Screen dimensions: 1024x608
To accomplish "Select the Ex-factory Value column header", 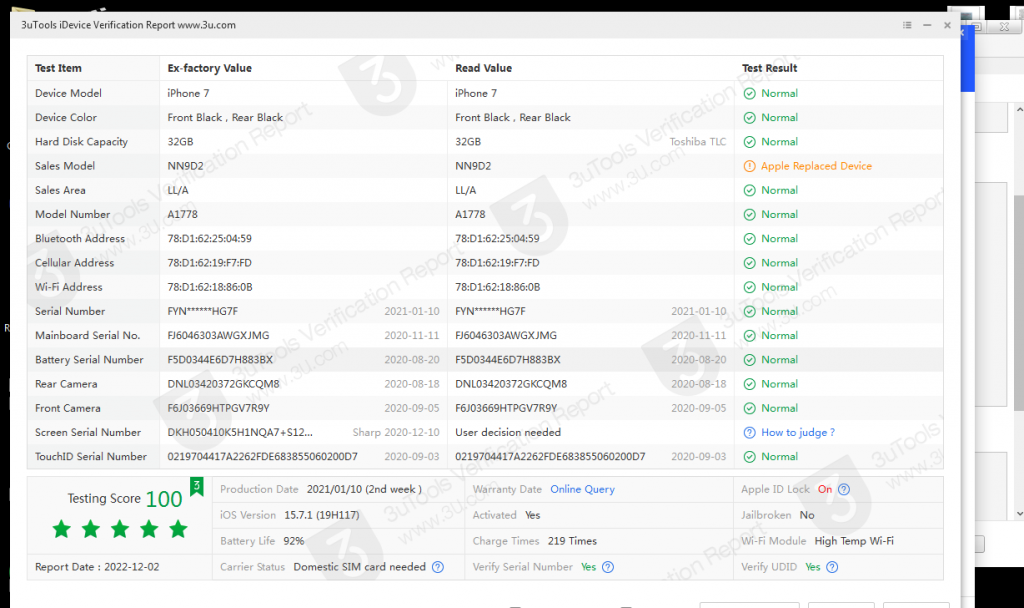I will pos(210,68).
